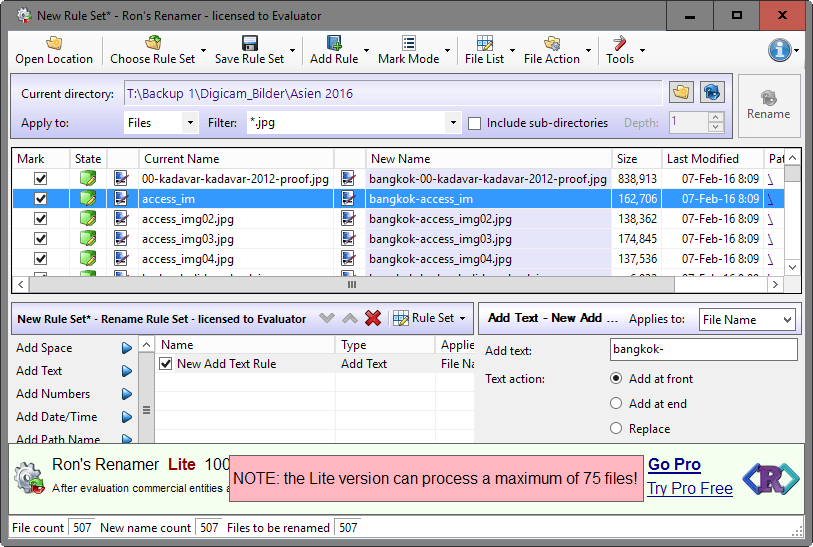Click the Rename button icon
This screenshot has height=547, width=813.
[768, 98]
